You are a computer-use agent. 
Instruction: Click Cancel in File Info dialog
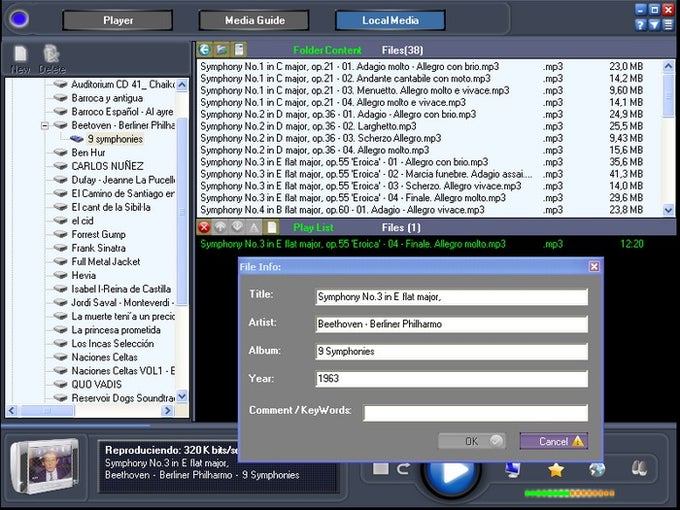coord(554,441)
